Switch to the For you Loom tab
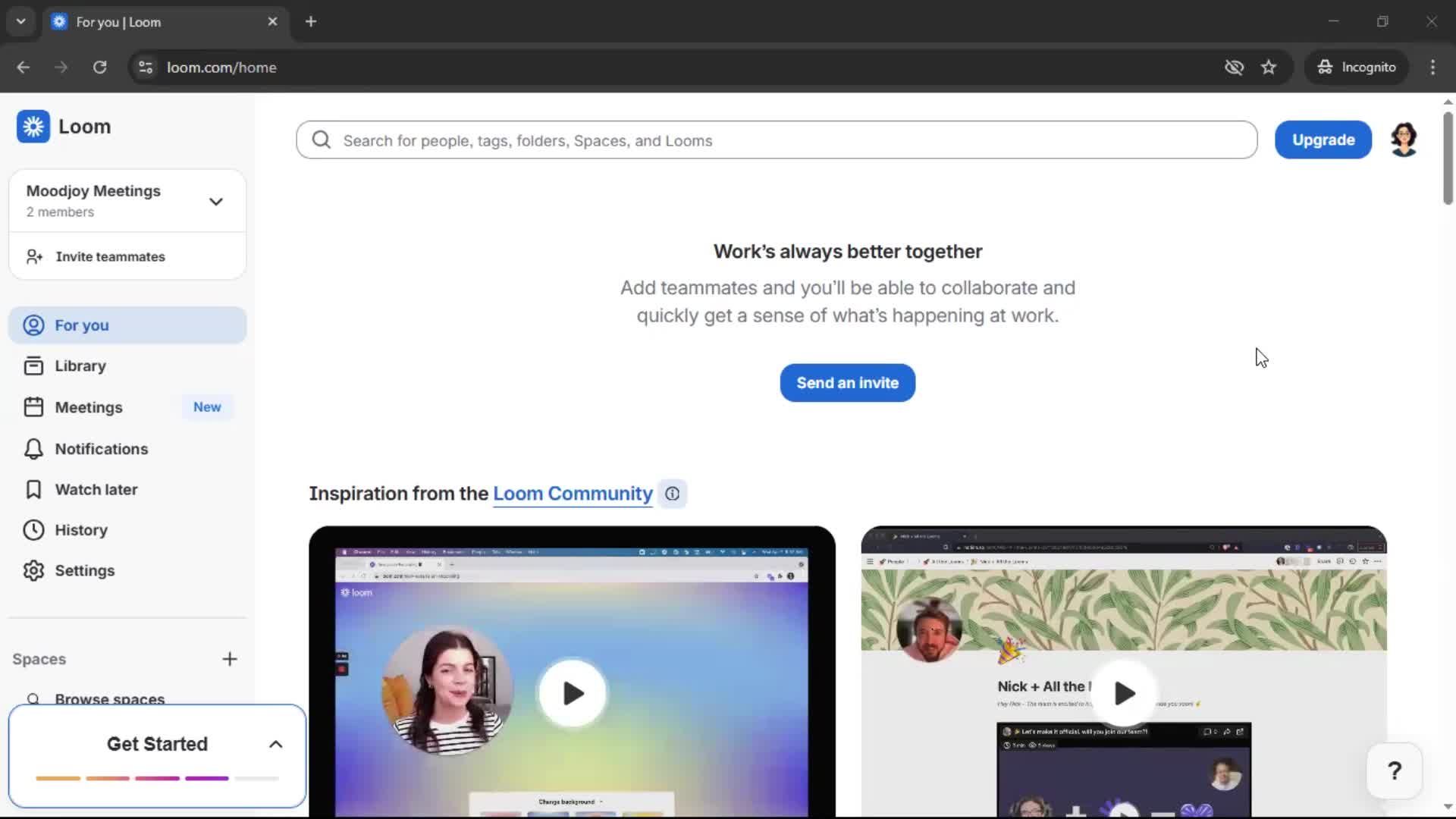Image resolution: width=1456 pixels, height=819 pixels. coord(152,21)
